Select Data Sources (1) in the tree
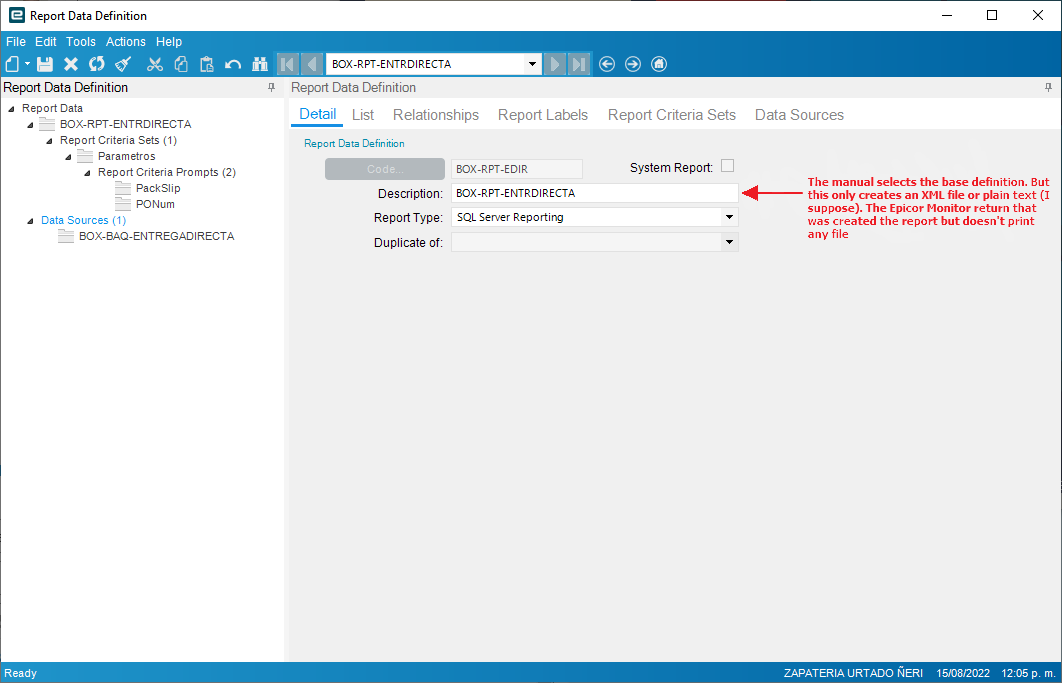Viewport: 1062px width, 683px height. point(83,220)
